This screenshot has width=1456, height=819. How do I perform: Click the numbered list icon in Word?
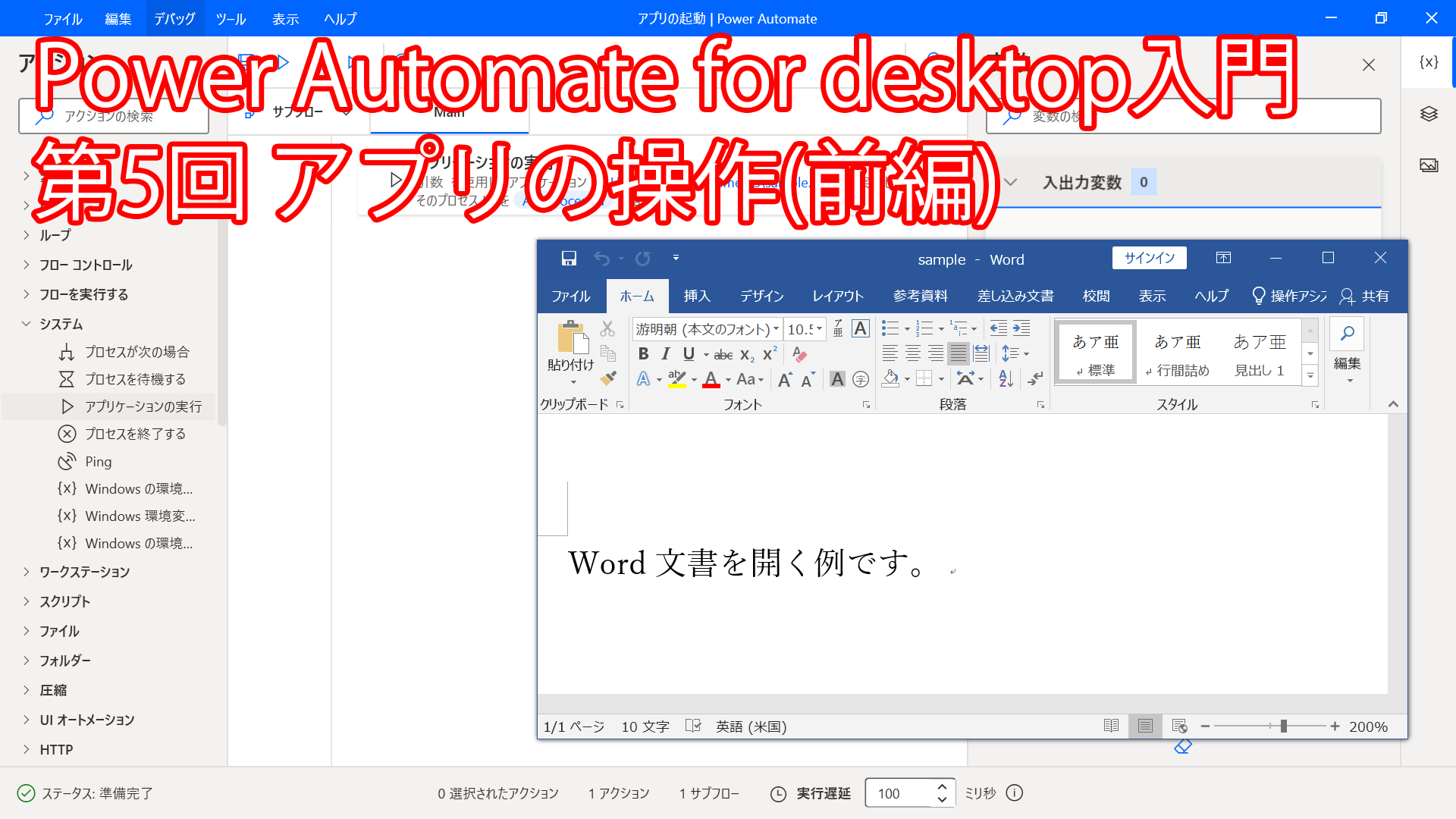[924, 328]
